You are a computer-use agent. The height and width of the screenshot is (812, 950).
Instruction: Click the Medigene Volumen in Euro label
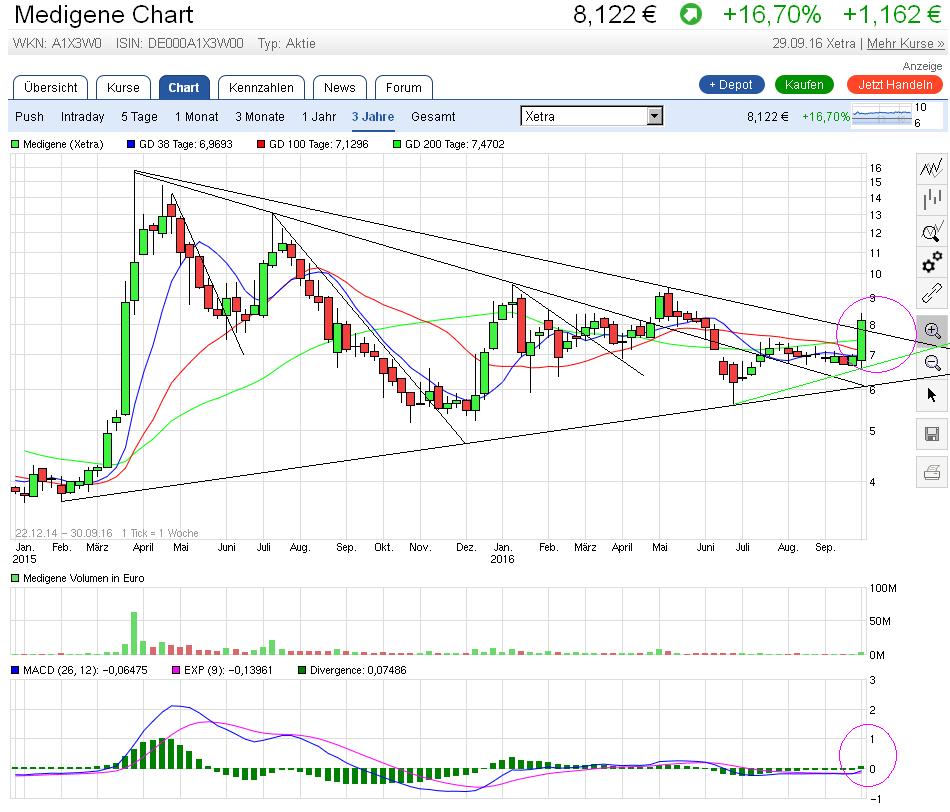pos(84,578)
